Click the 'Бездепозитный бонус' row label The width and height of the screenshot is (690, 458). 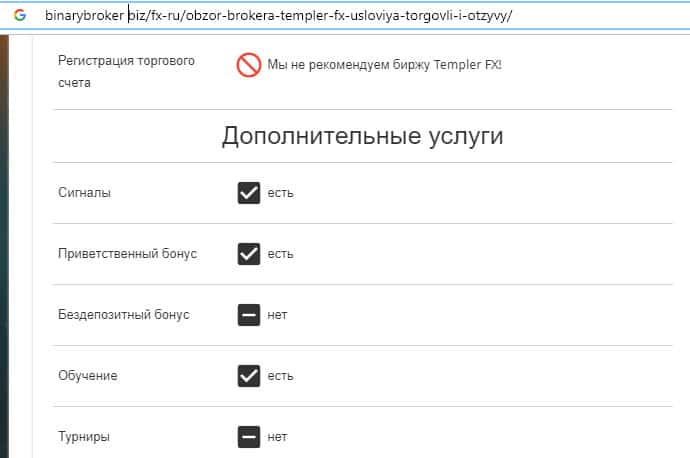[x=124, y=315]
